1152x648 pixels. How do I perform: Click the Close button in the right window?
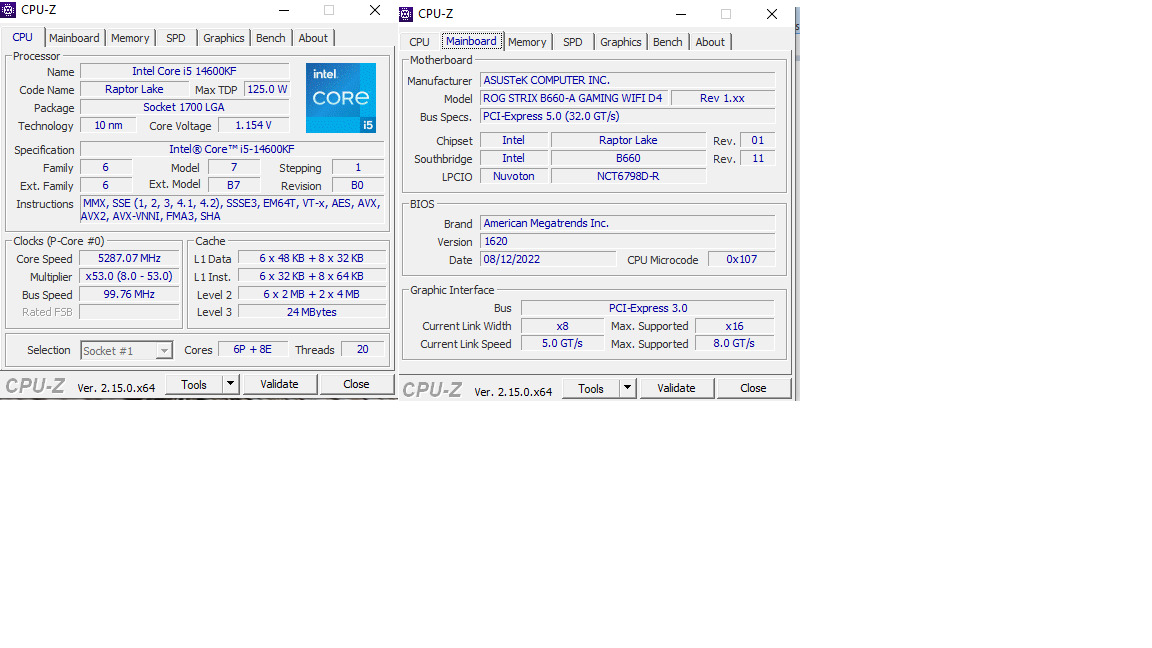pos(753,388)
